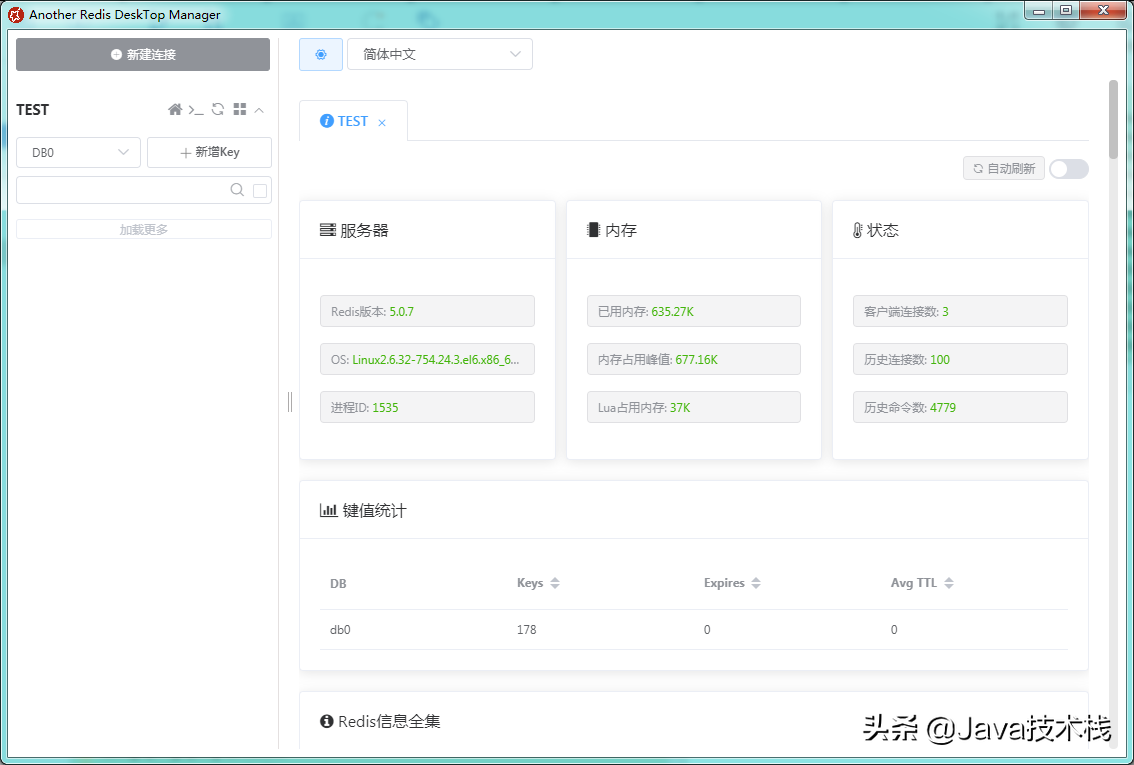Open the settings gear button

[x=321, y=55]
